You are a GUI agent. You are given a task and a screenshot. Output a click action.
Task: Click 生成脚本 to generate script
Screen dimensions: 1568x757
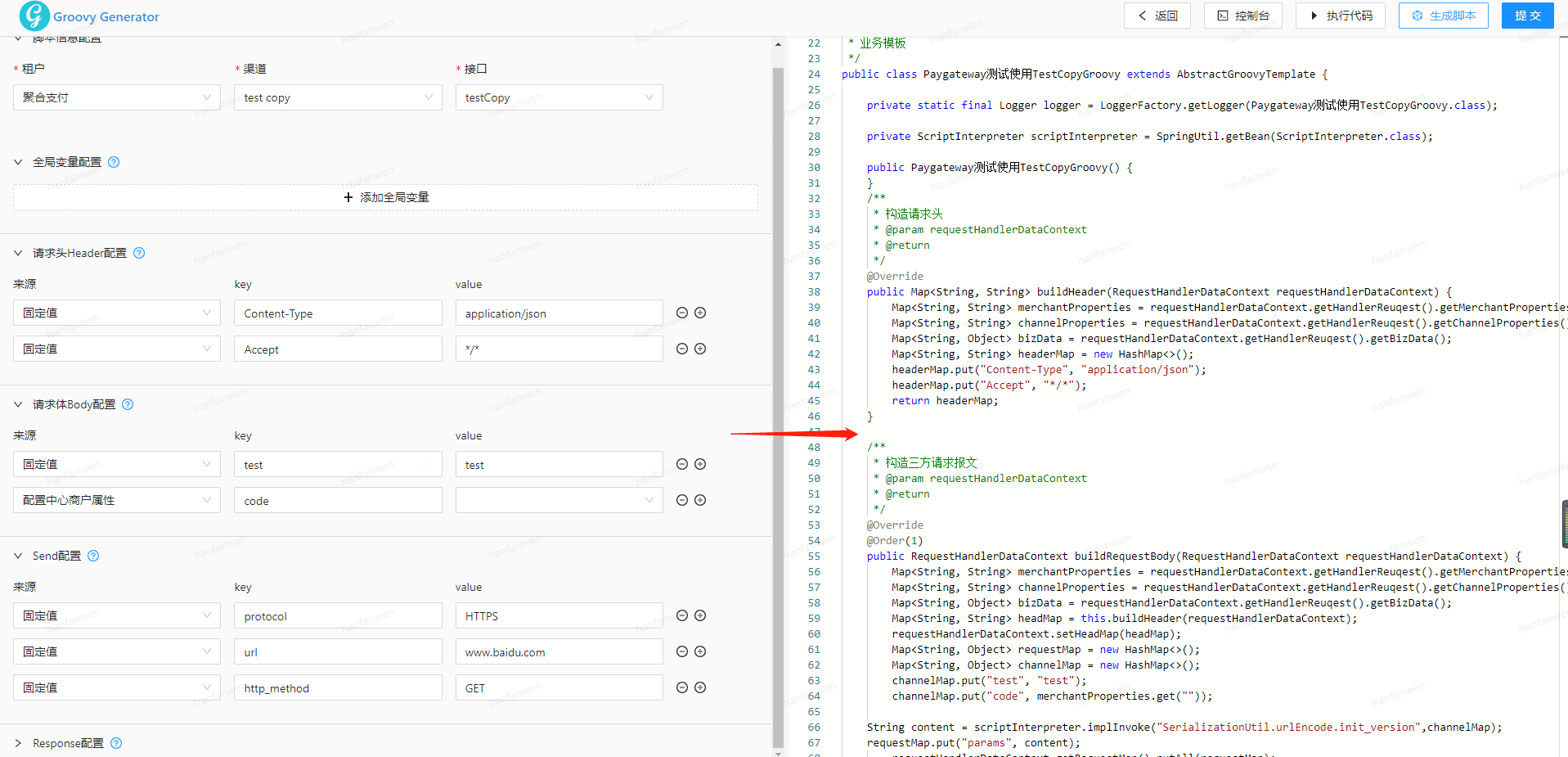[x=1444, y=16]
